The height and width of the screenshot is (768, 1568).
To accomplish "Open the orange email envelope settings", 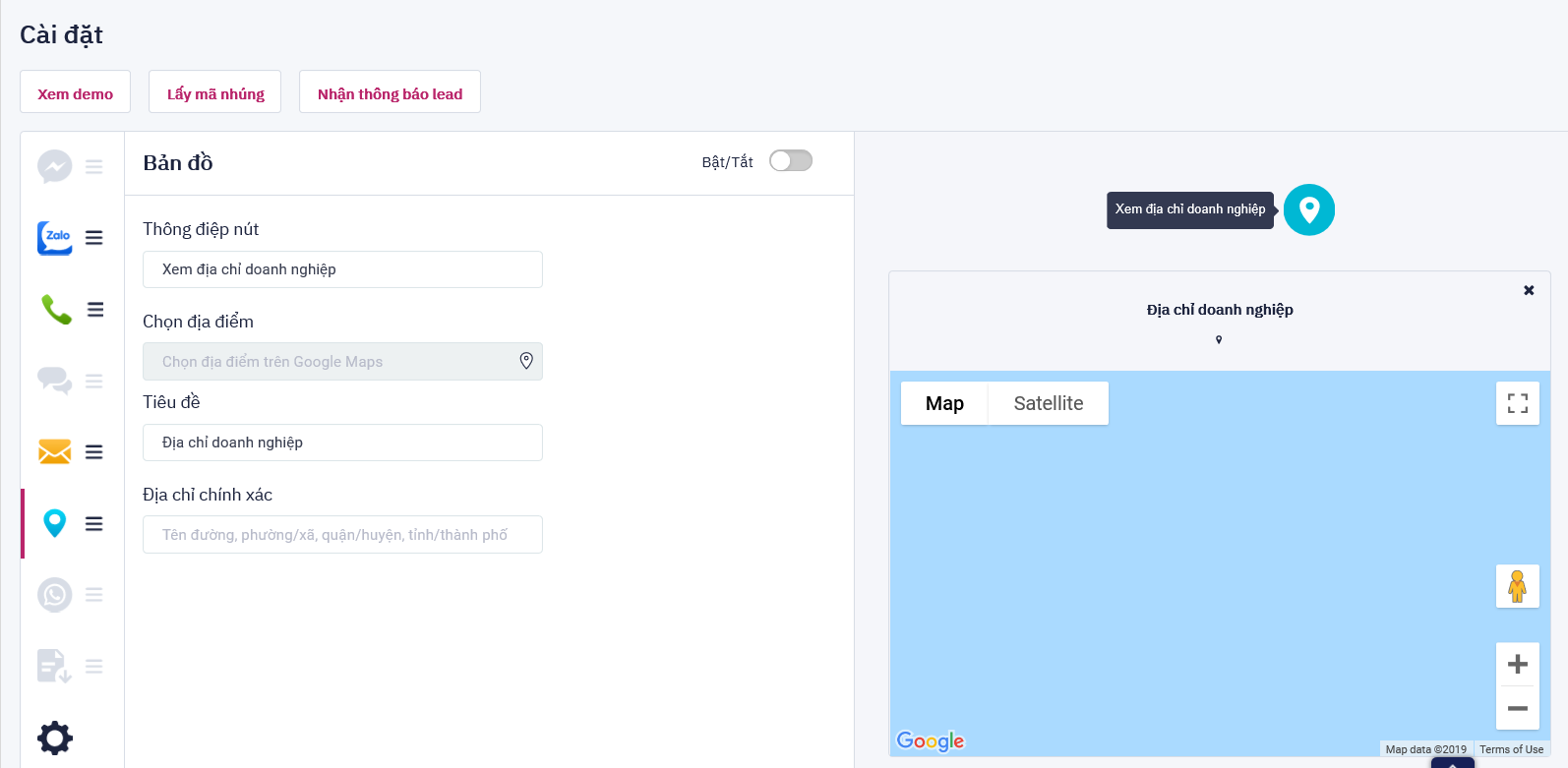I will [x=55, y=451].
